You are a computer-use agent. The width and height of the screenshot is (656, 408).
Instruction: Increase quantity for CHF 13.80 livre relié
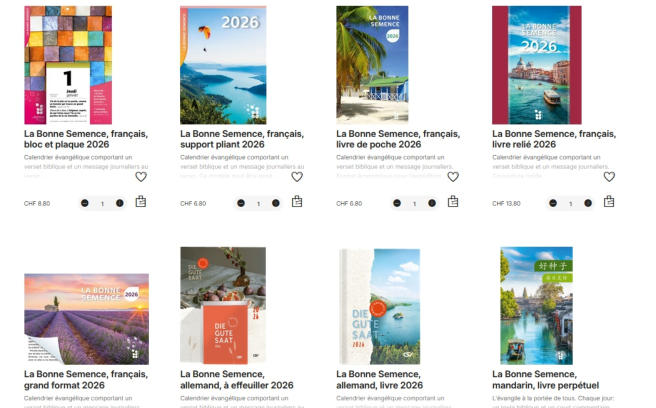588,203
